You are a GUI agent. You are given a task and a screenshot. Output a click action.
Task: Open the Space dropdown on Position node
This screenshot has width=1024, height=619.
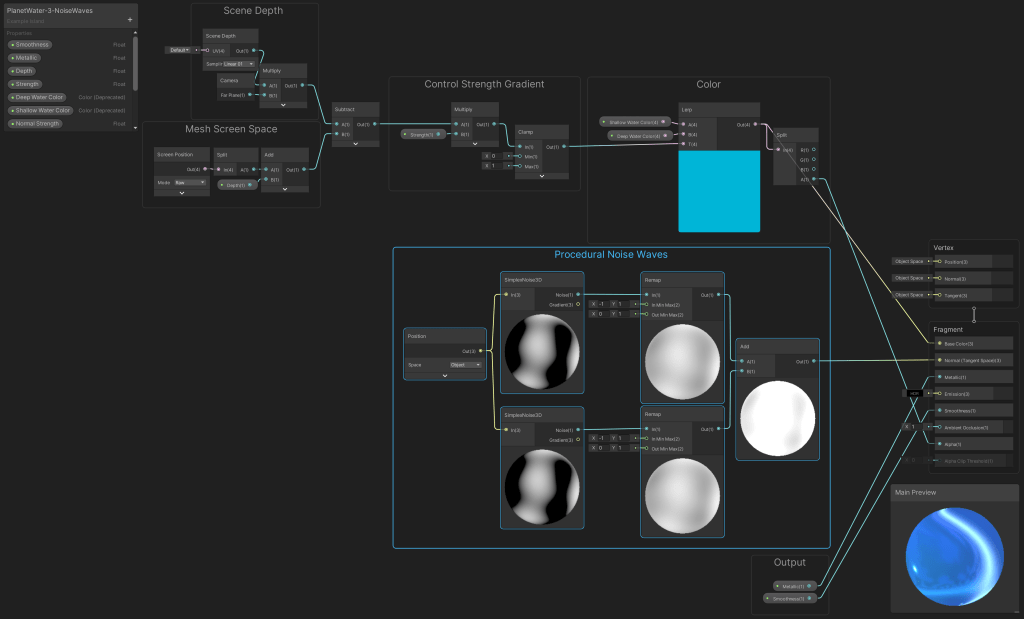tap(464, 365)
